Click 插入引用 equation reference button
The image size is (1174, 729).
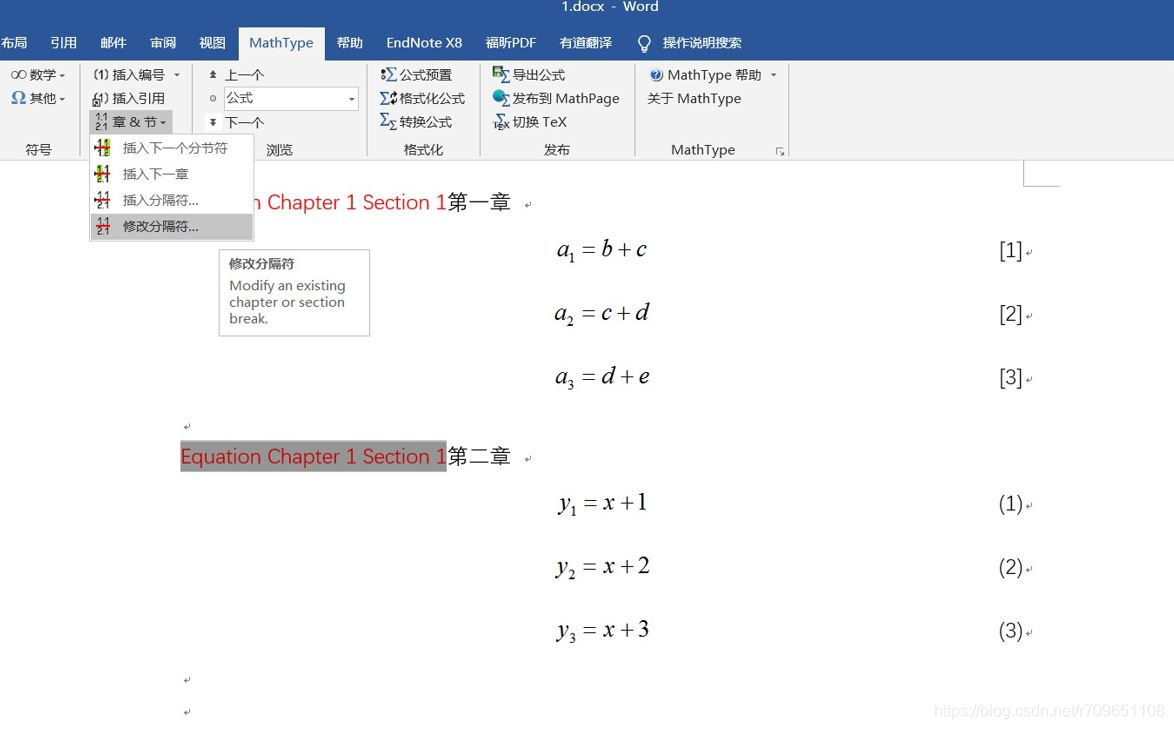129,99
